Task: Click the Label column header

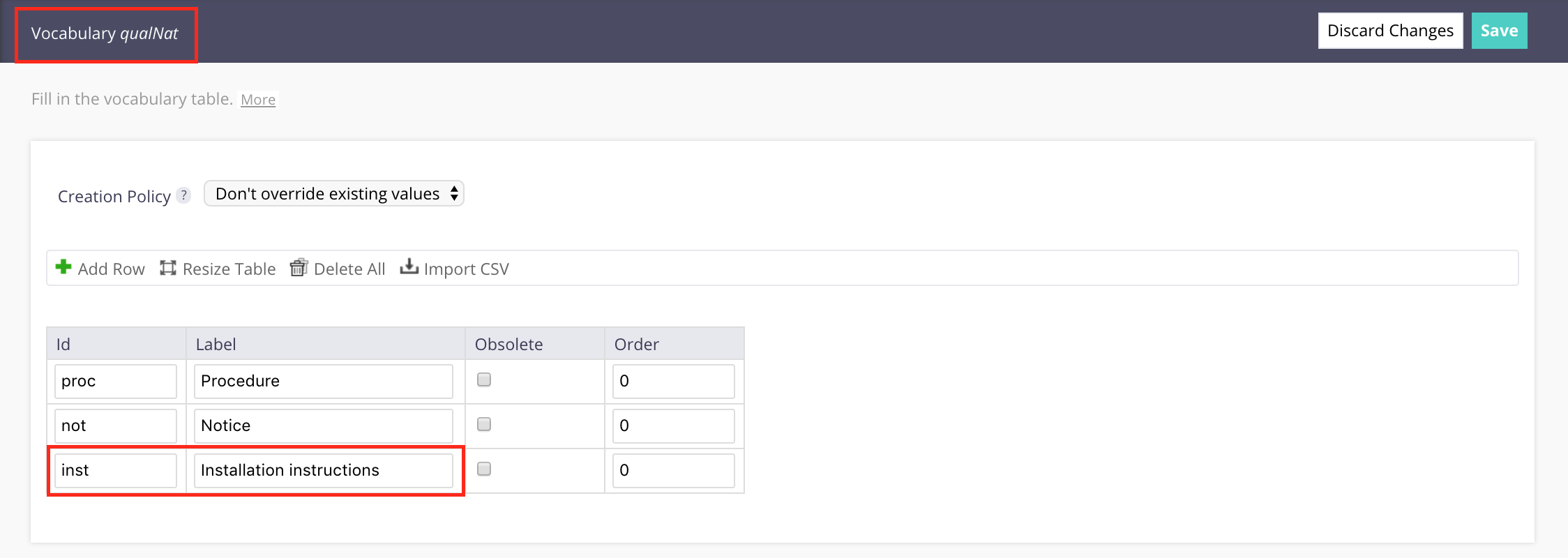Action: point(326,344)
